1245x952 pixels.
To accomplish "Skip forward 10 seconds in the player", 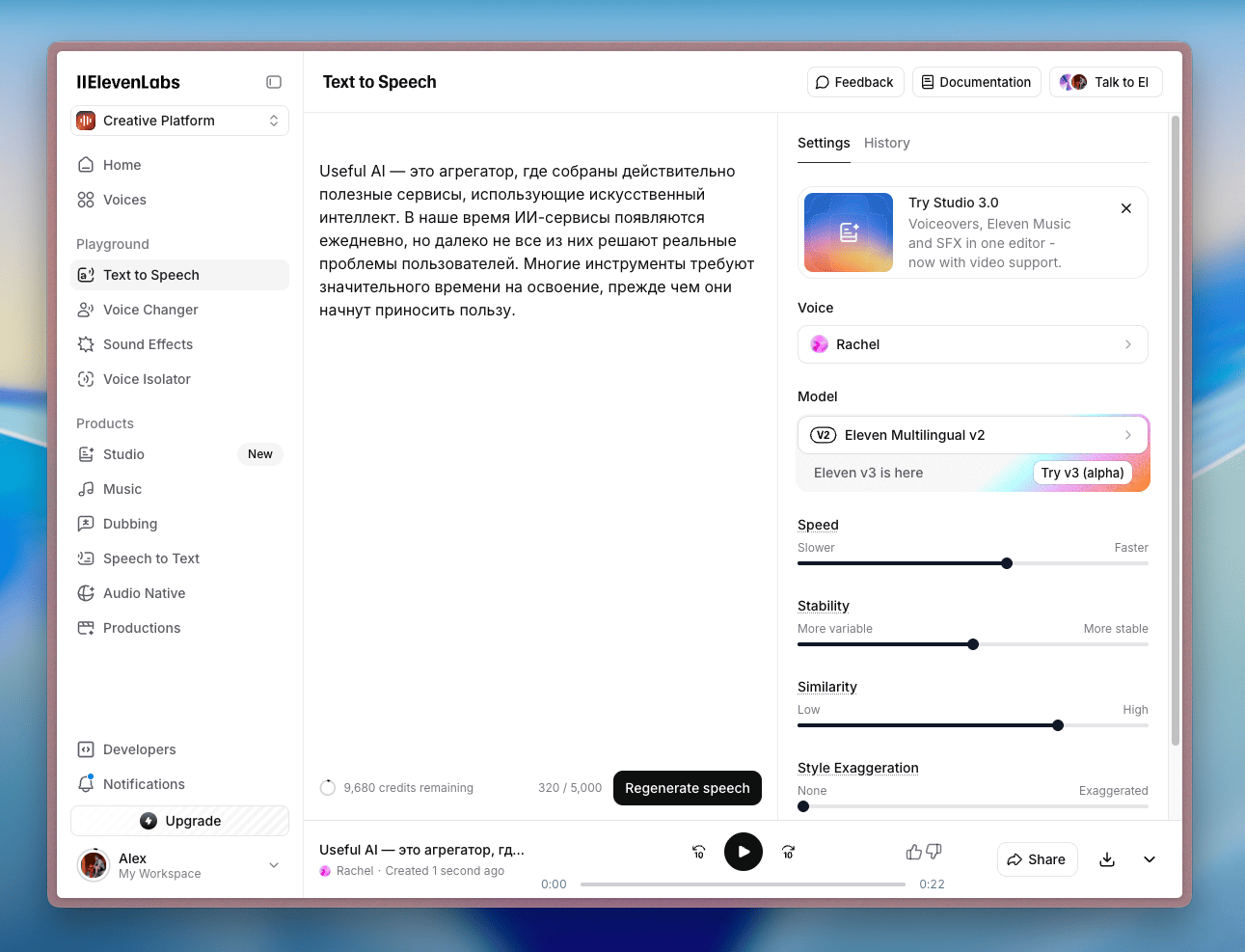I will (x=788, y=852).
